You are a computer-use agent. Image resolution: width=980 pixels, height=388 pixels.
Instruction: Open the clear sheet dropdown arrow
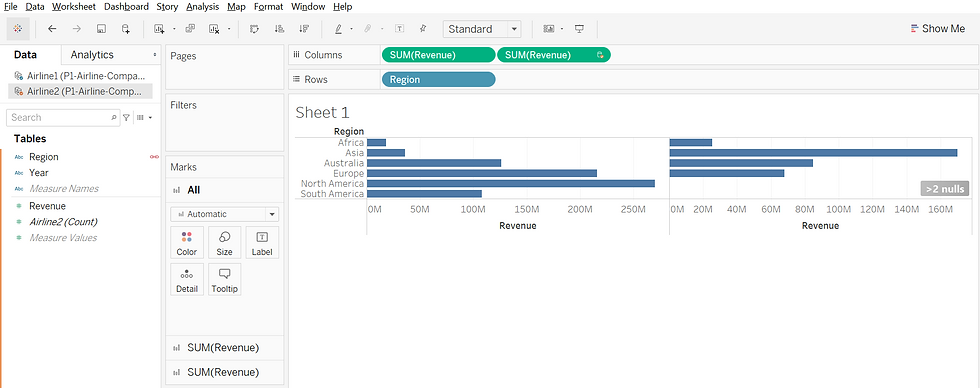pyautogui.click(x=229, y=29)
